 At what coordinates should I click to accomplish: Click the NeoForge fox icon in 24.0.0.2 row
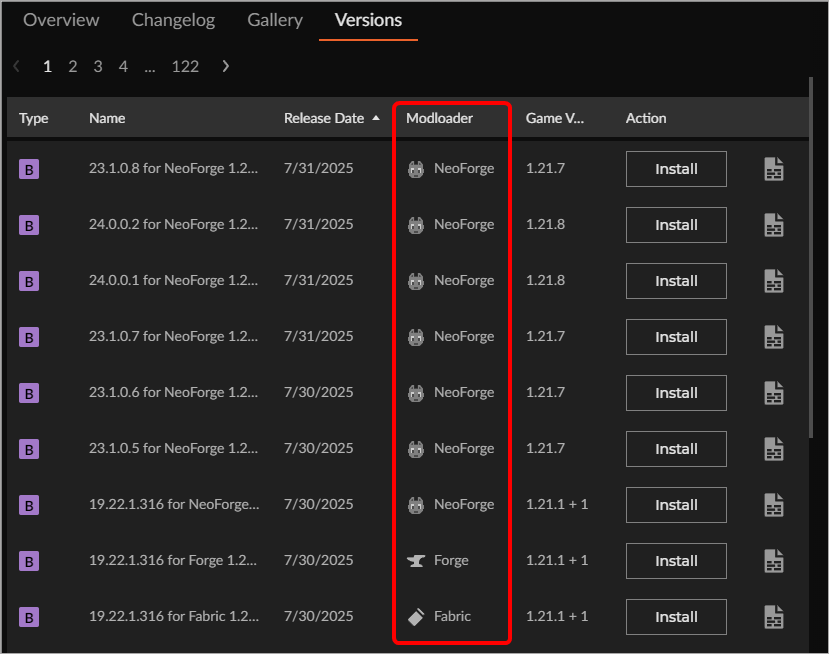click(x=416, y=225)
